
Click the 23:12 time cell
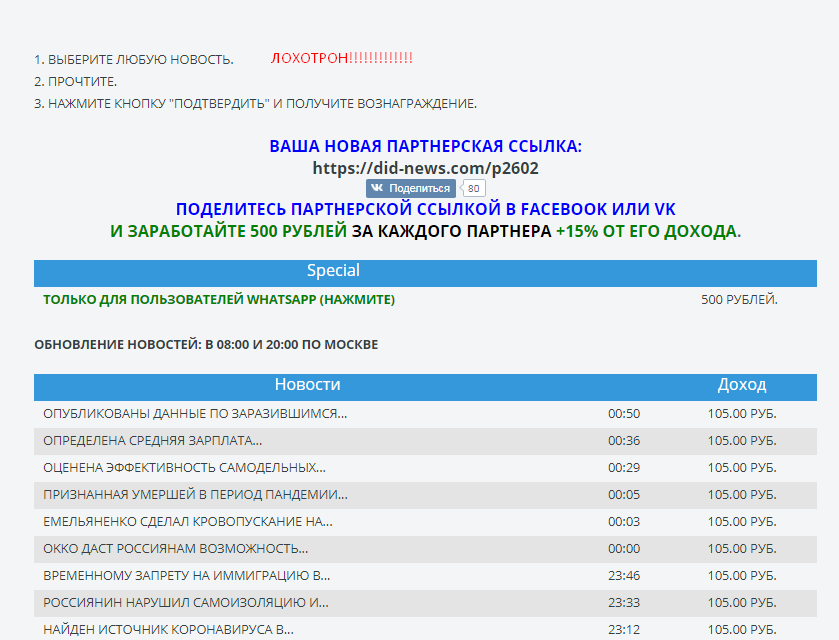click(x=624, y=630)
